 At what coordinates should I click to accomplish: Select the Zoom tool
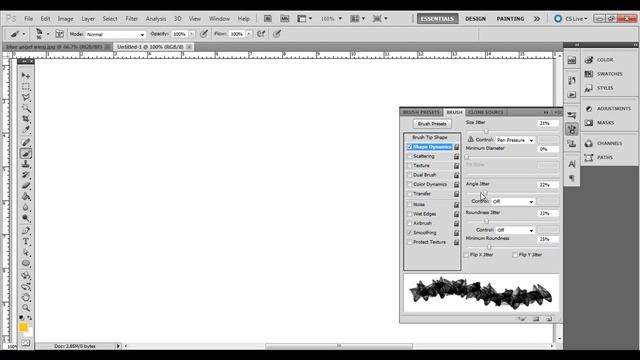coord(26,308)
